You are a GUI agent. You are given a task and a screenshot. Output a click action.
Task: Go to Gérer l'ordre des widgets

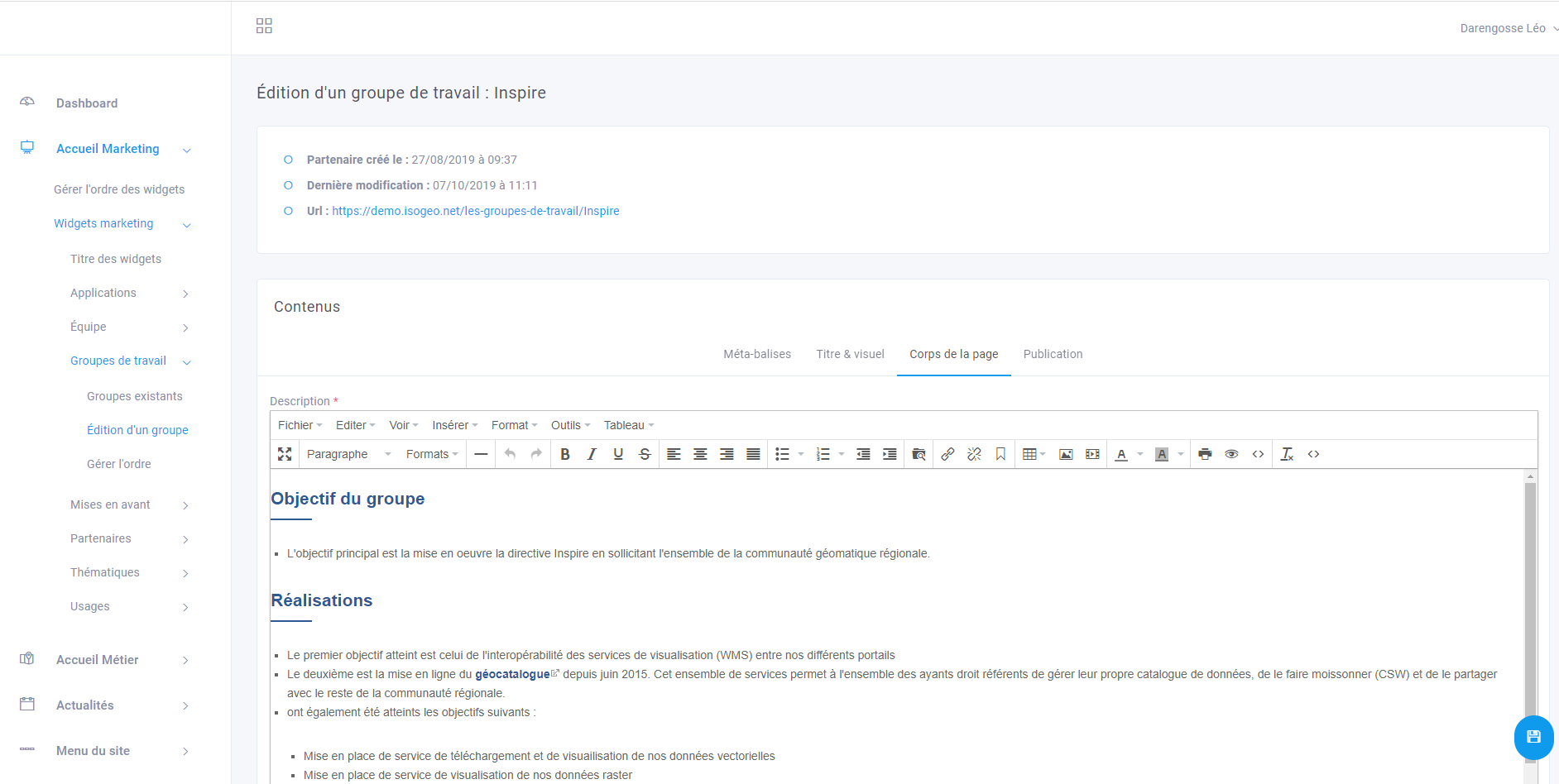119,189
